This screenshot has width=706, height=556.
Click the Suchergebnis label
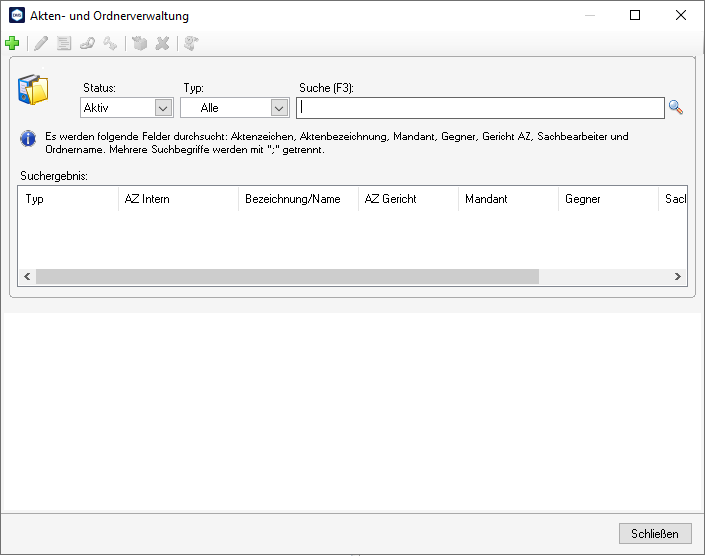click(x=54, y=176)
